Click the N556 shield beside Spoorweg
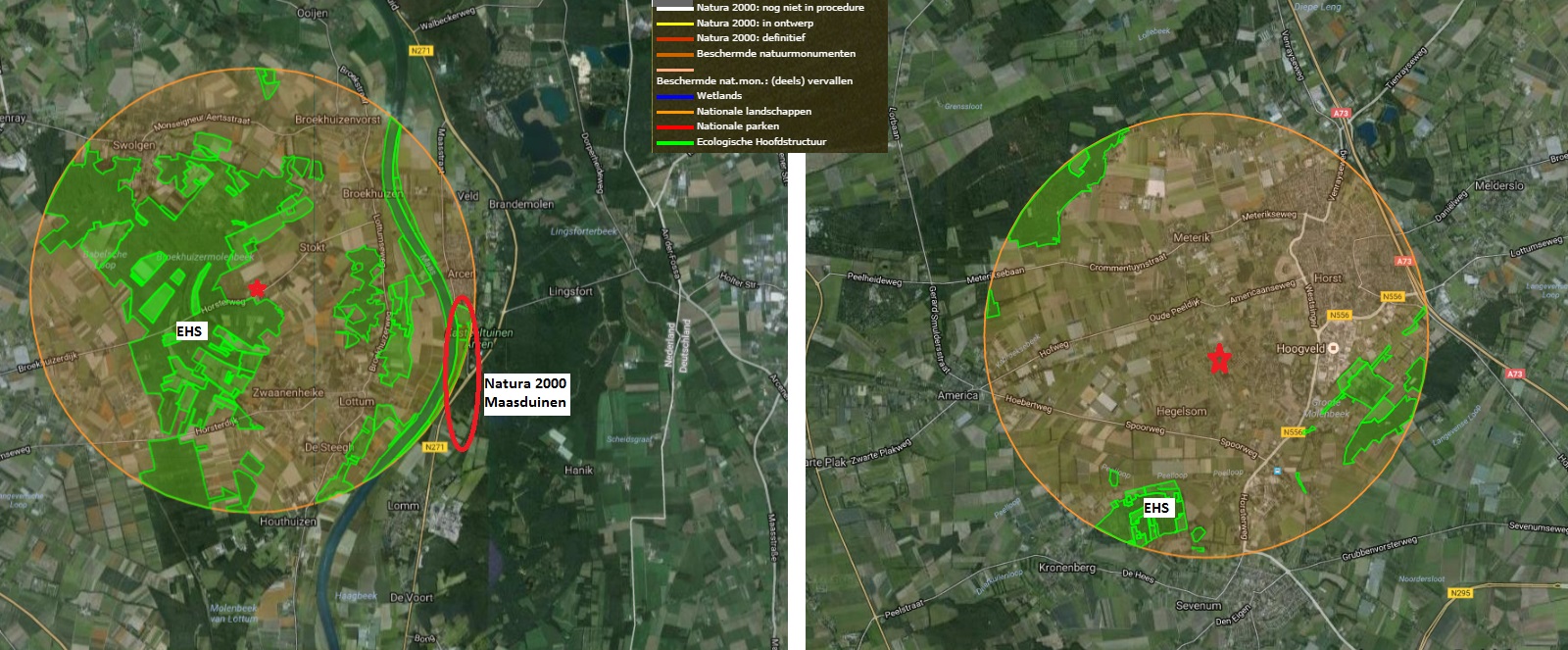This screenshot has width=1568, height=650. coord(1294,432)
